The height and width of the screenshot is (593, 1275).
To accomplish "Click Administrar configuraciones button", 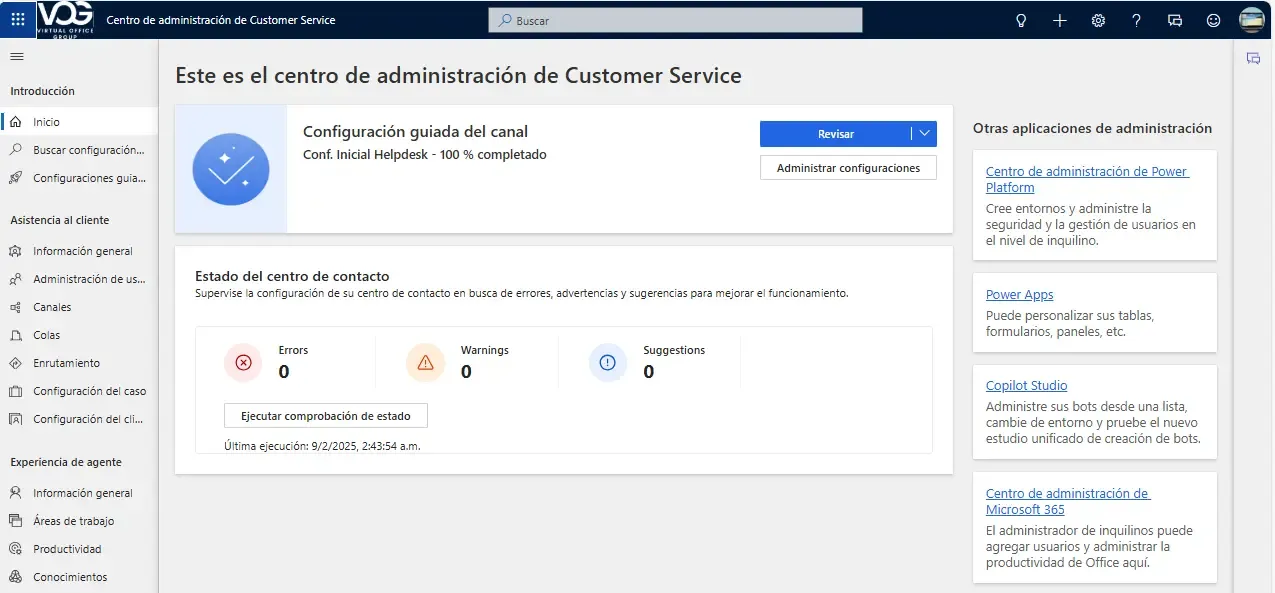I will pos(848,168).
